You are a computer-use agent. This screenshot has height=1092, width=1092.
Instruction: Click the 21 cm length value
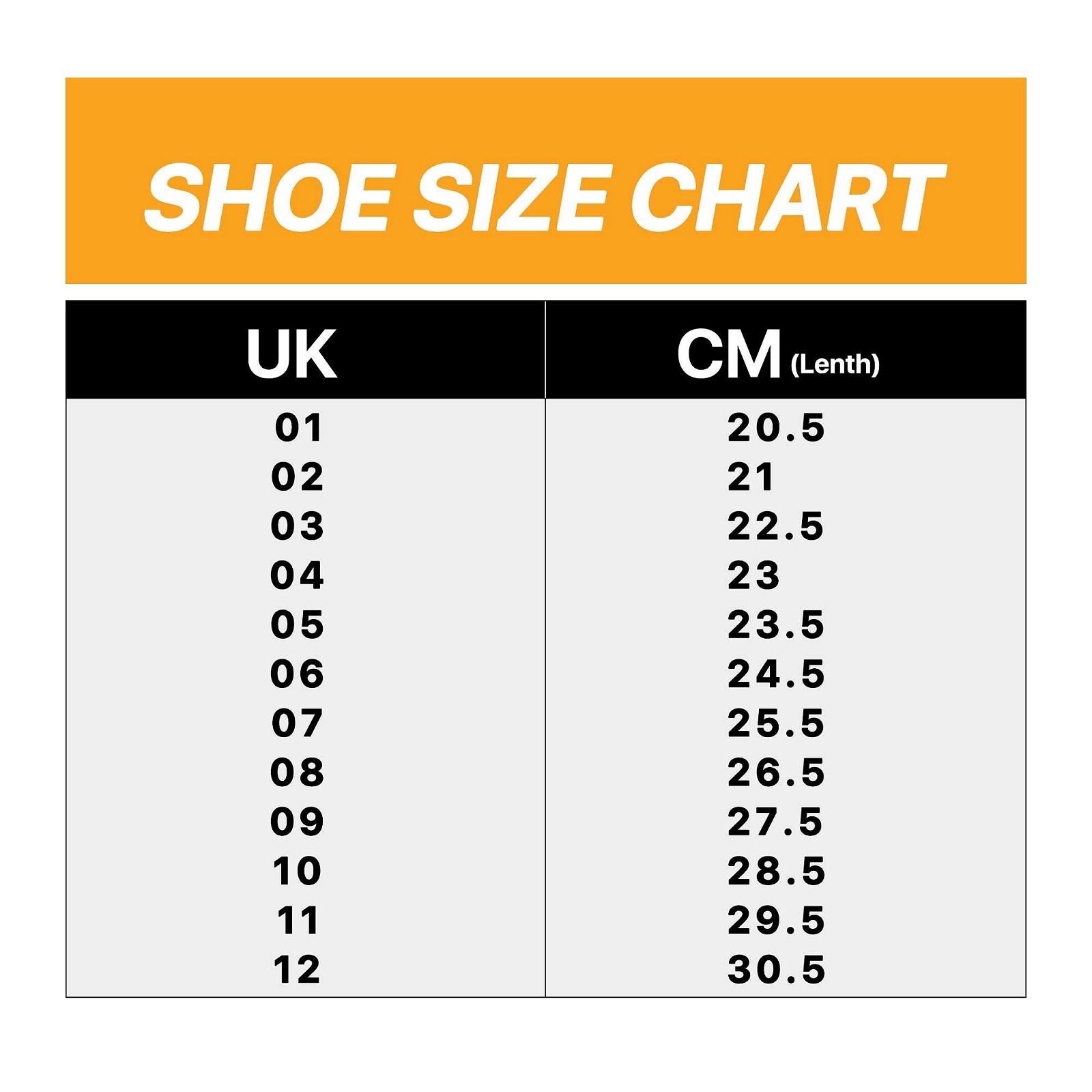click(x=751, y=477)
